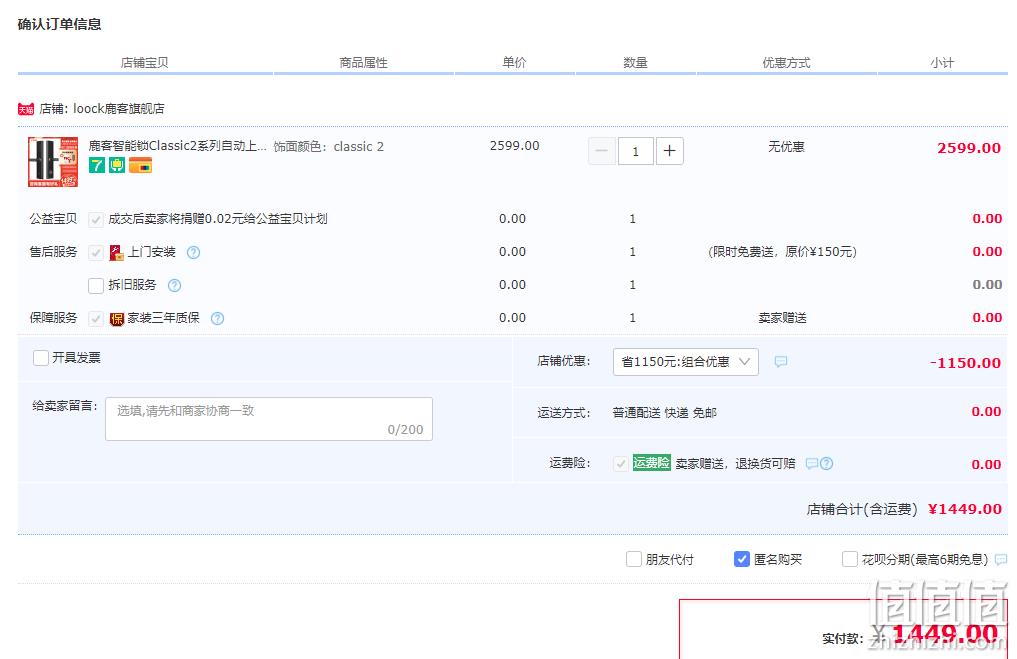Open help icon next to 家装三年质保
This screenshot has width=1017, height=659.
coord(217,318)
